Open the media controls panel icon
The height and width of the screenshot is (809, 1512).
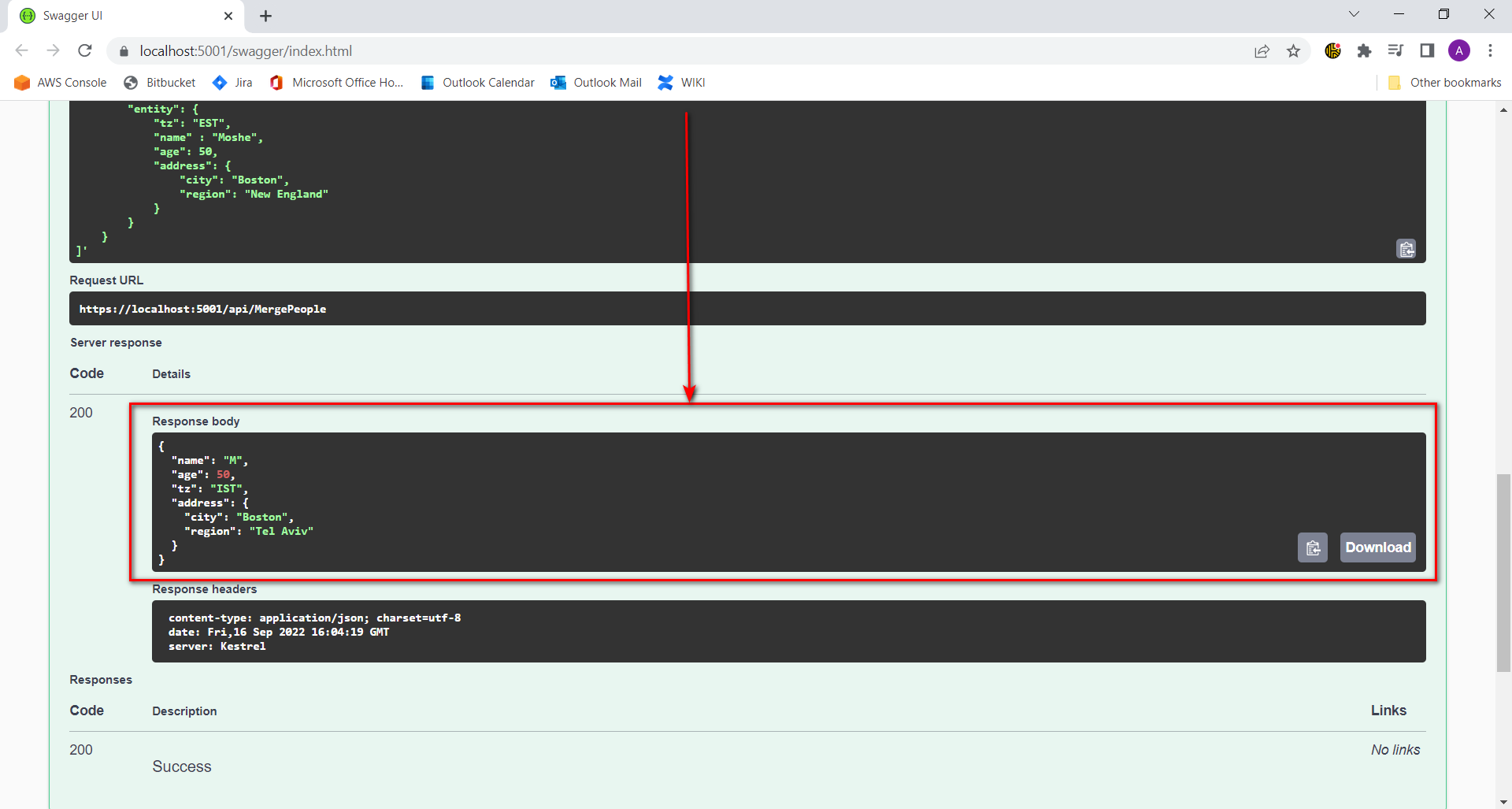point(1396,50)
